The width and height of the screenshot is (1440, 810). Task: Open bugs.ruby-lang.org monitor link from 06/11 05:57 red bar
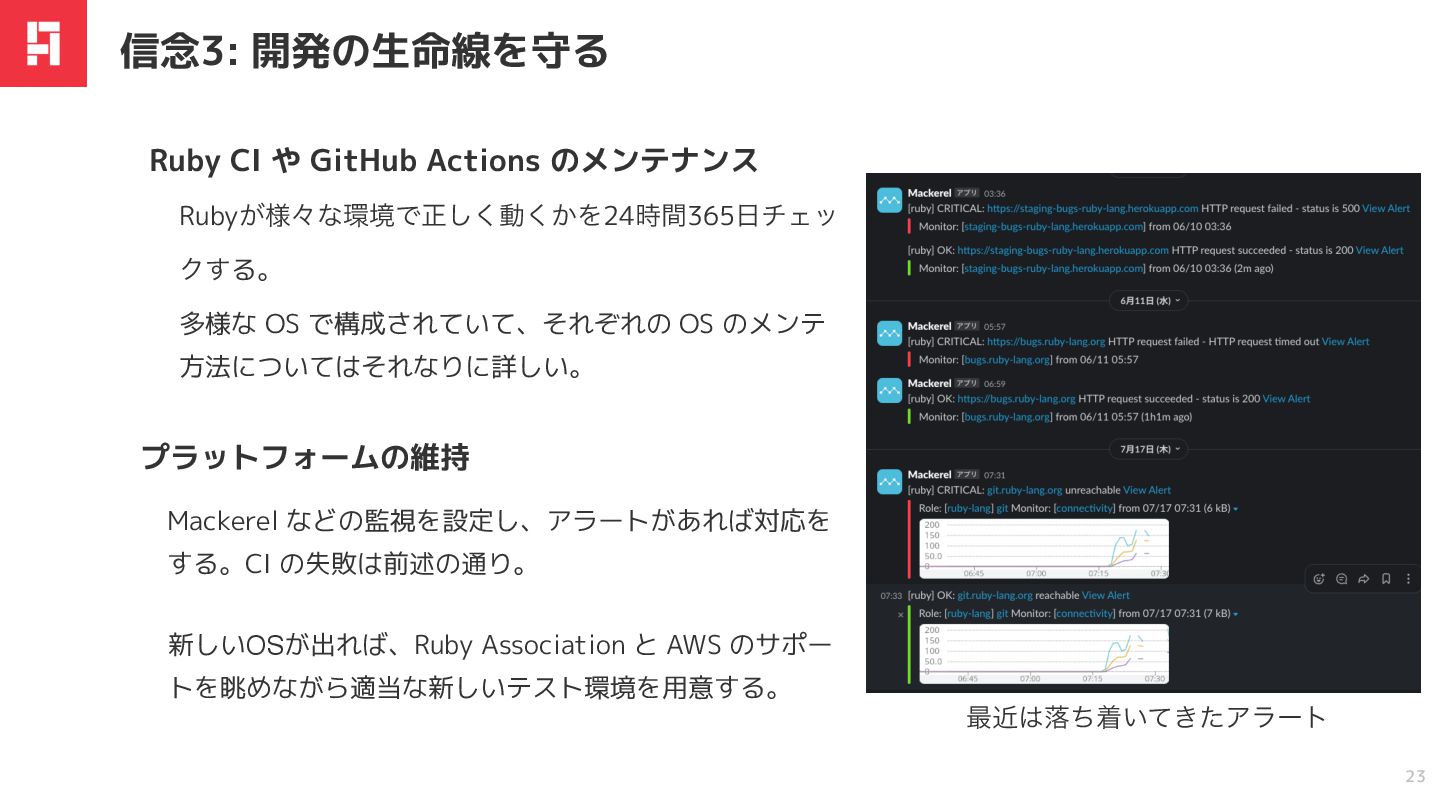1006,359
